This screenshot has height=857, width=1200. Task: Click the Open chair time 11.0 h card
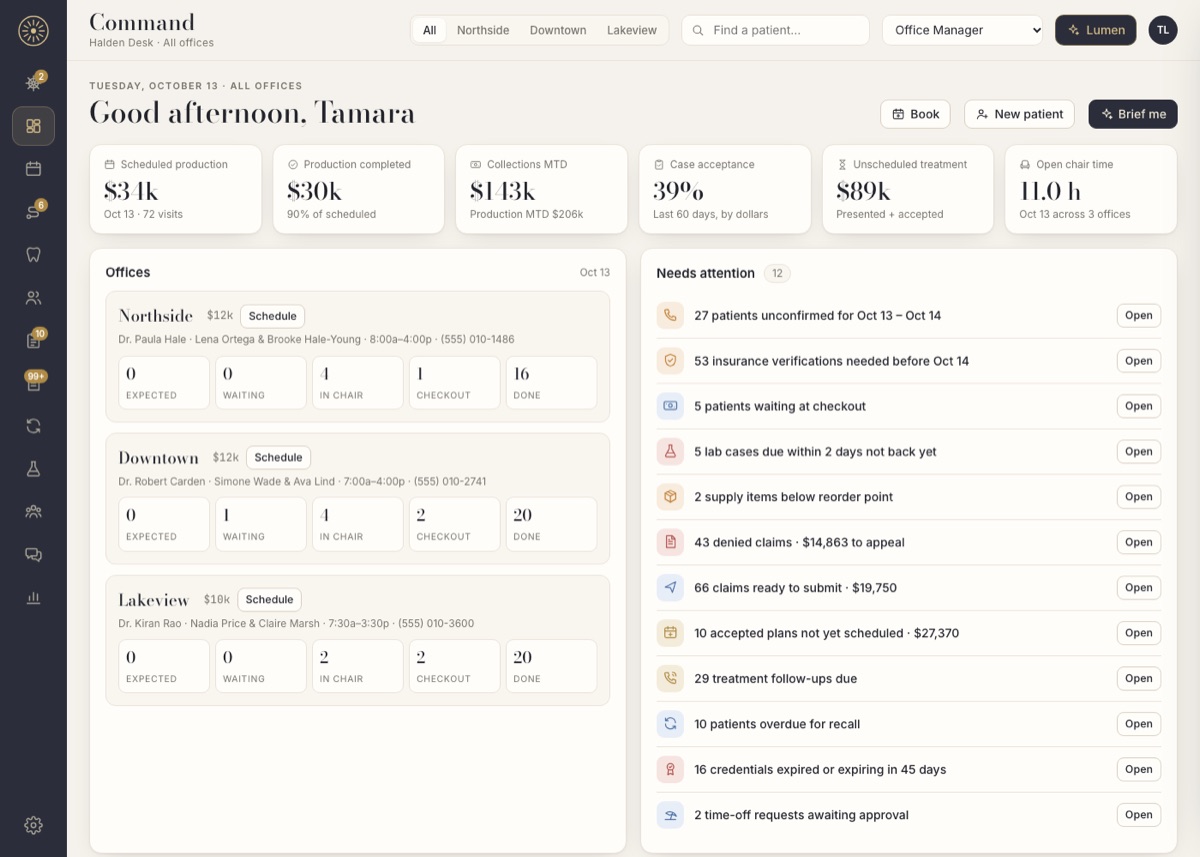1091,189
